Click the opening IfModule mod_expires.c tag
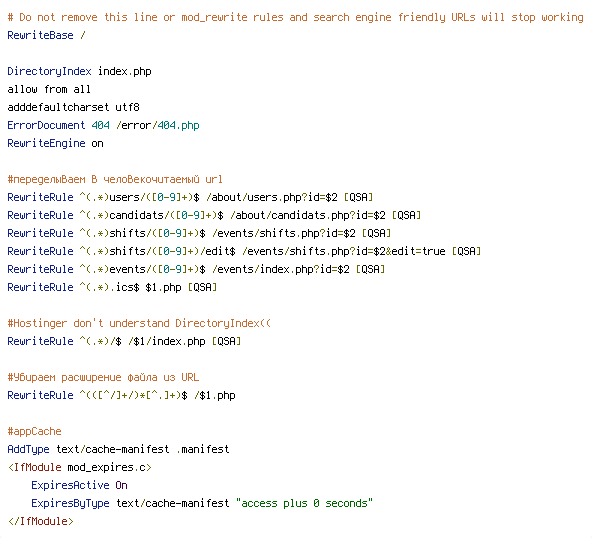Viewport: 592px width, 538px height. tap(80, 467)
